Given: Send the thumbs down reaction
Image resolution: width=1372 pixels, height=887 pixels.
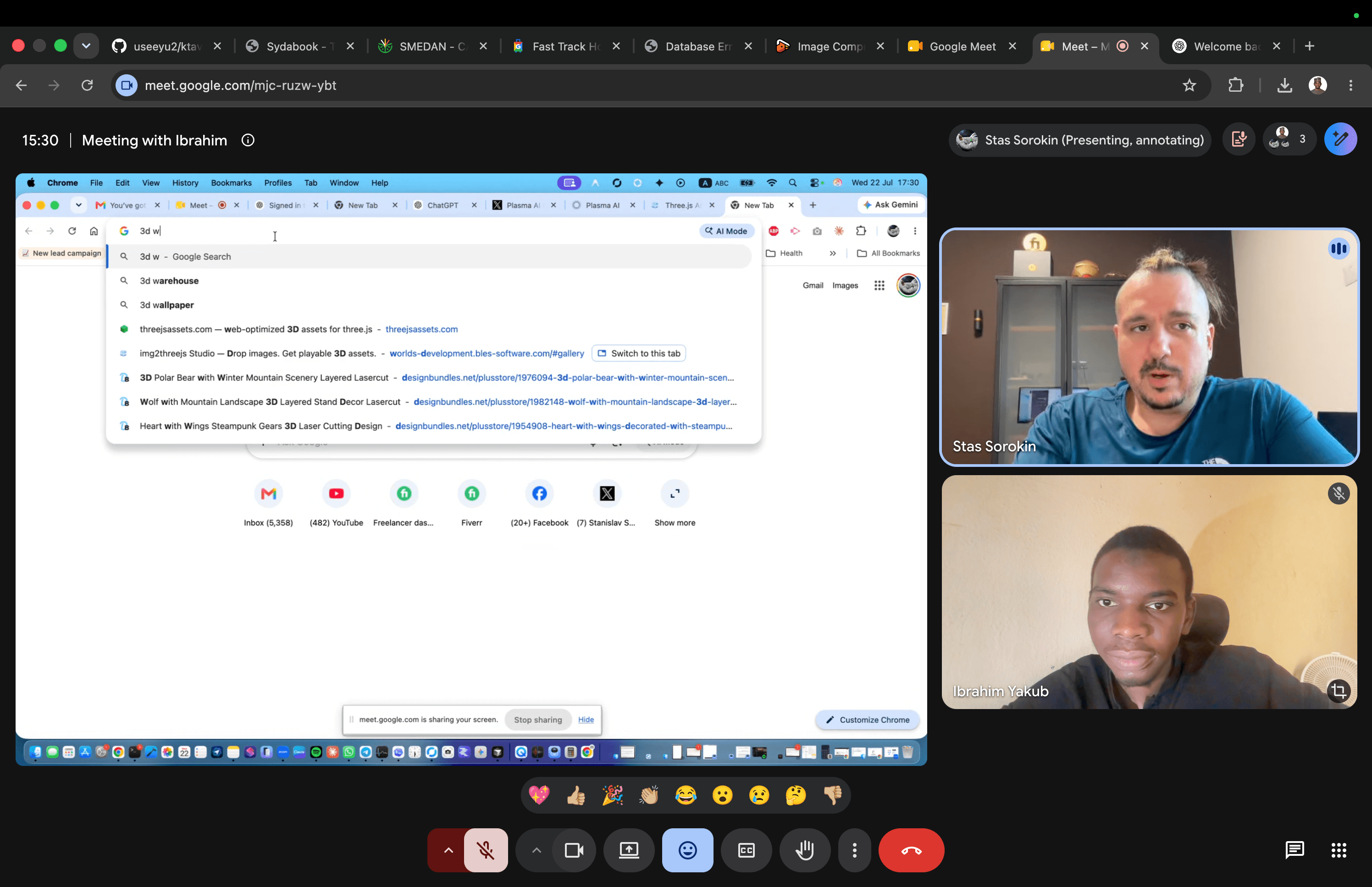Looking at the screenshot, I should (833, 795).
